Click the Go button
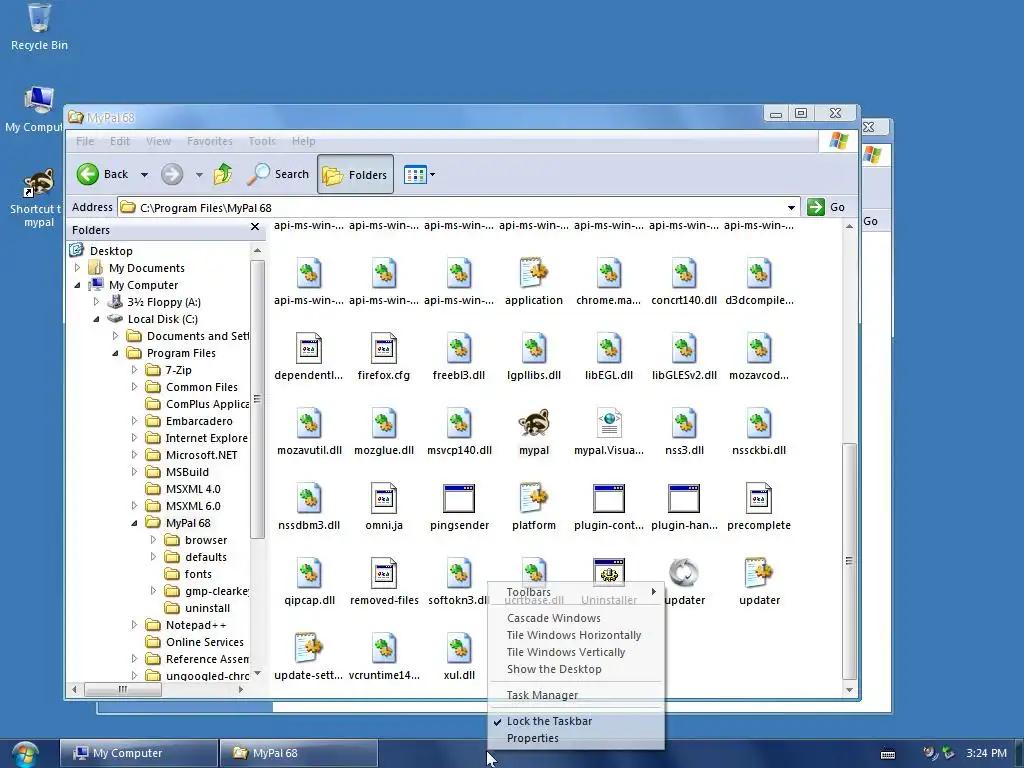Viewport: 1024px width, 768px height. tap(827, 207)
